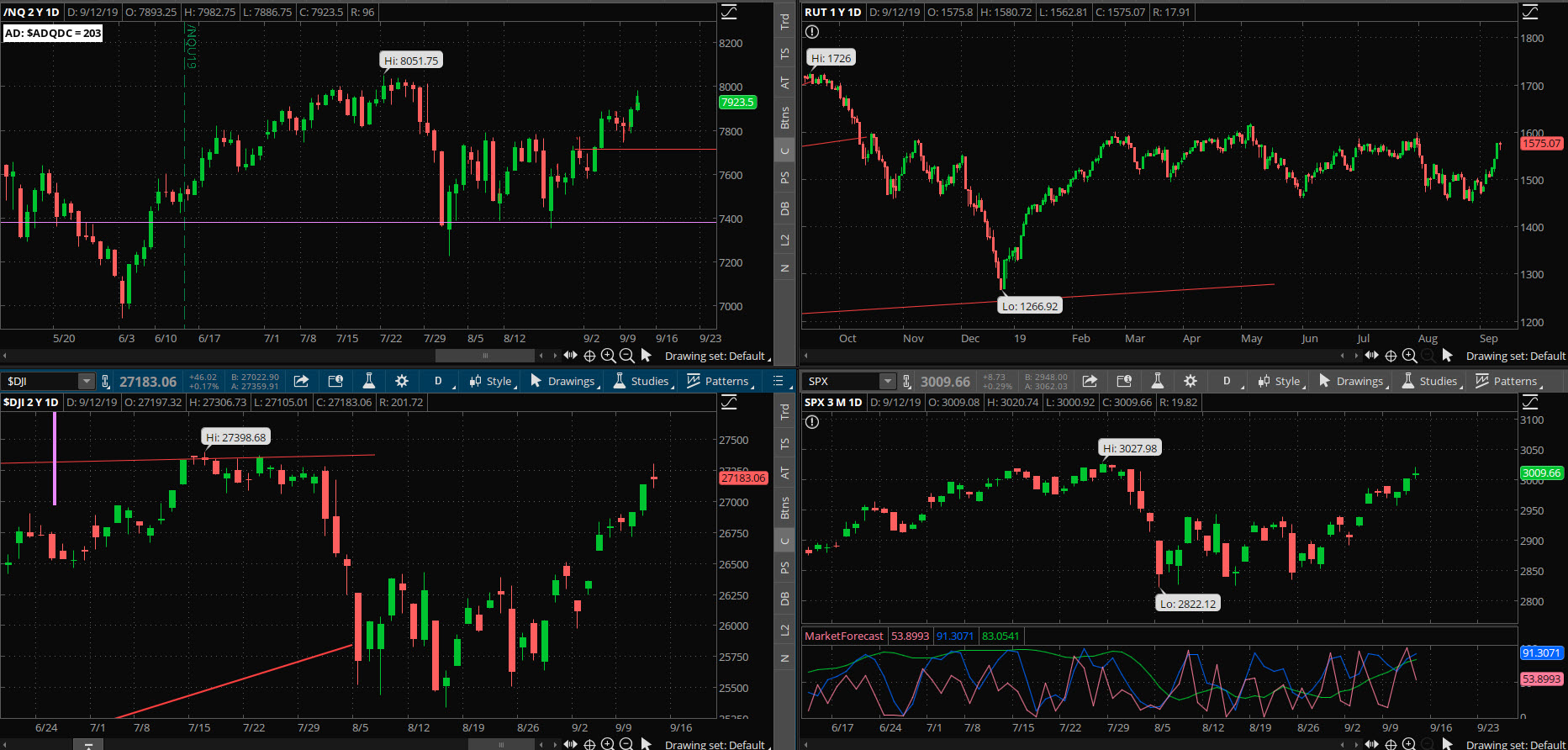Toggle the TS side tab beside the /NQ chart

point(784,53)
